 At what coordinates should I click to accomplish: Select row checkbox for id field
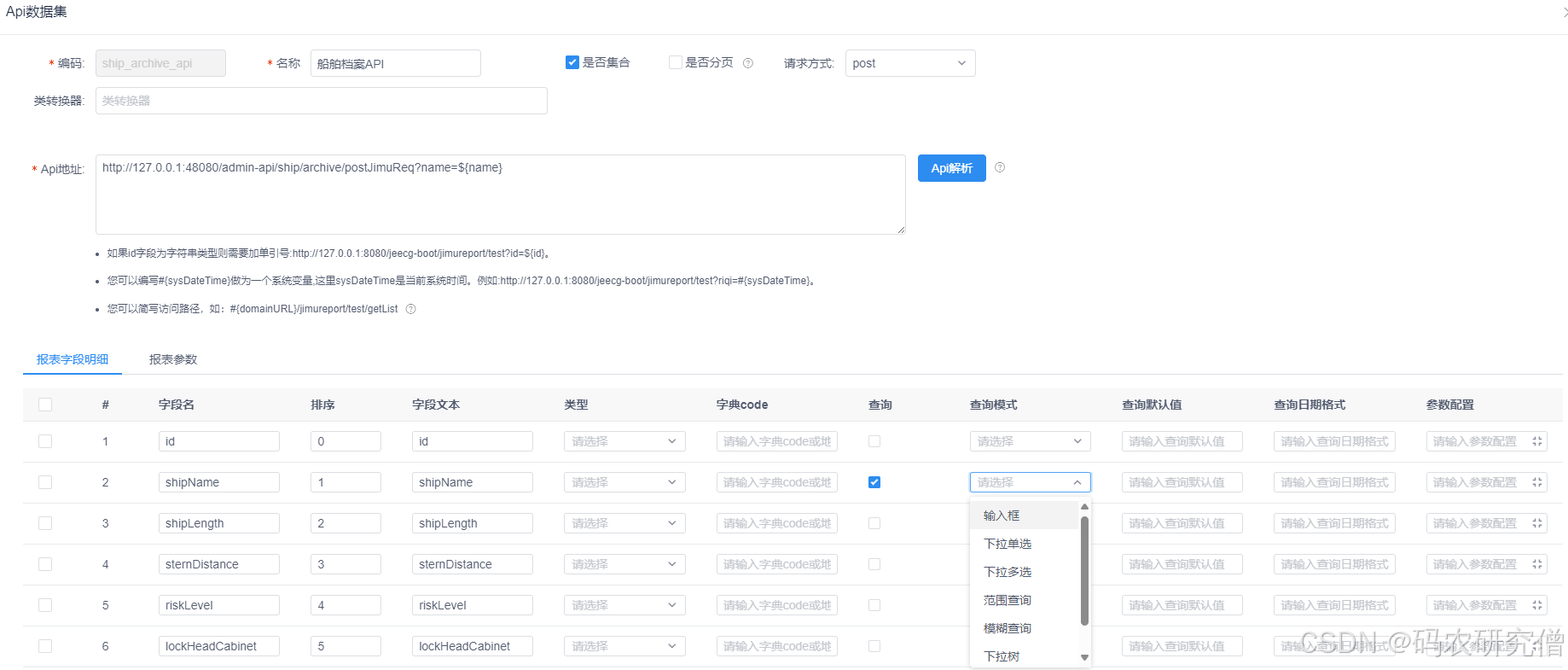point(45,441)
